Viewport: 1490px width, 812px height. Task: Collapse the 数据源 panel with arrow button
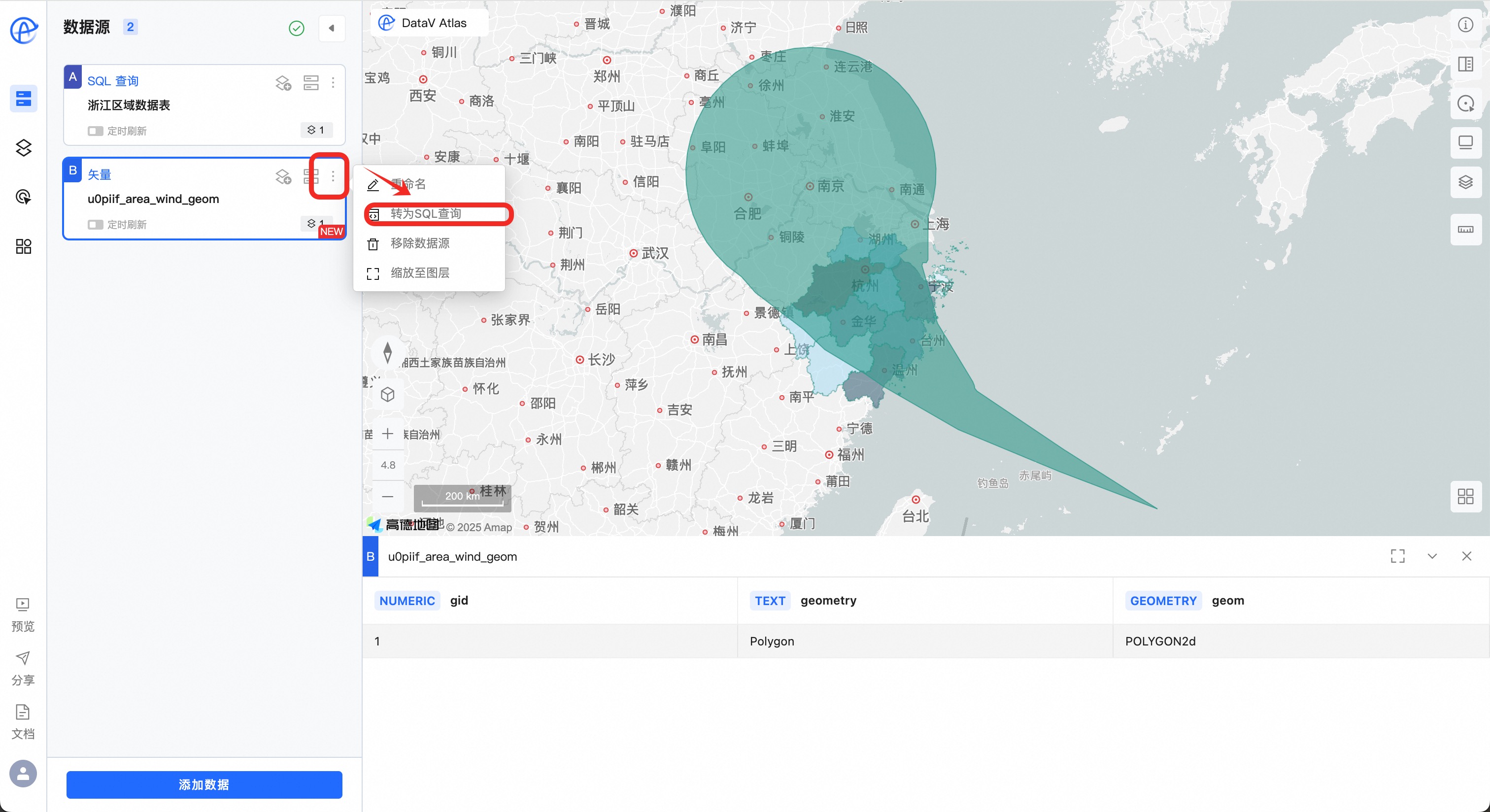(332, 28)
